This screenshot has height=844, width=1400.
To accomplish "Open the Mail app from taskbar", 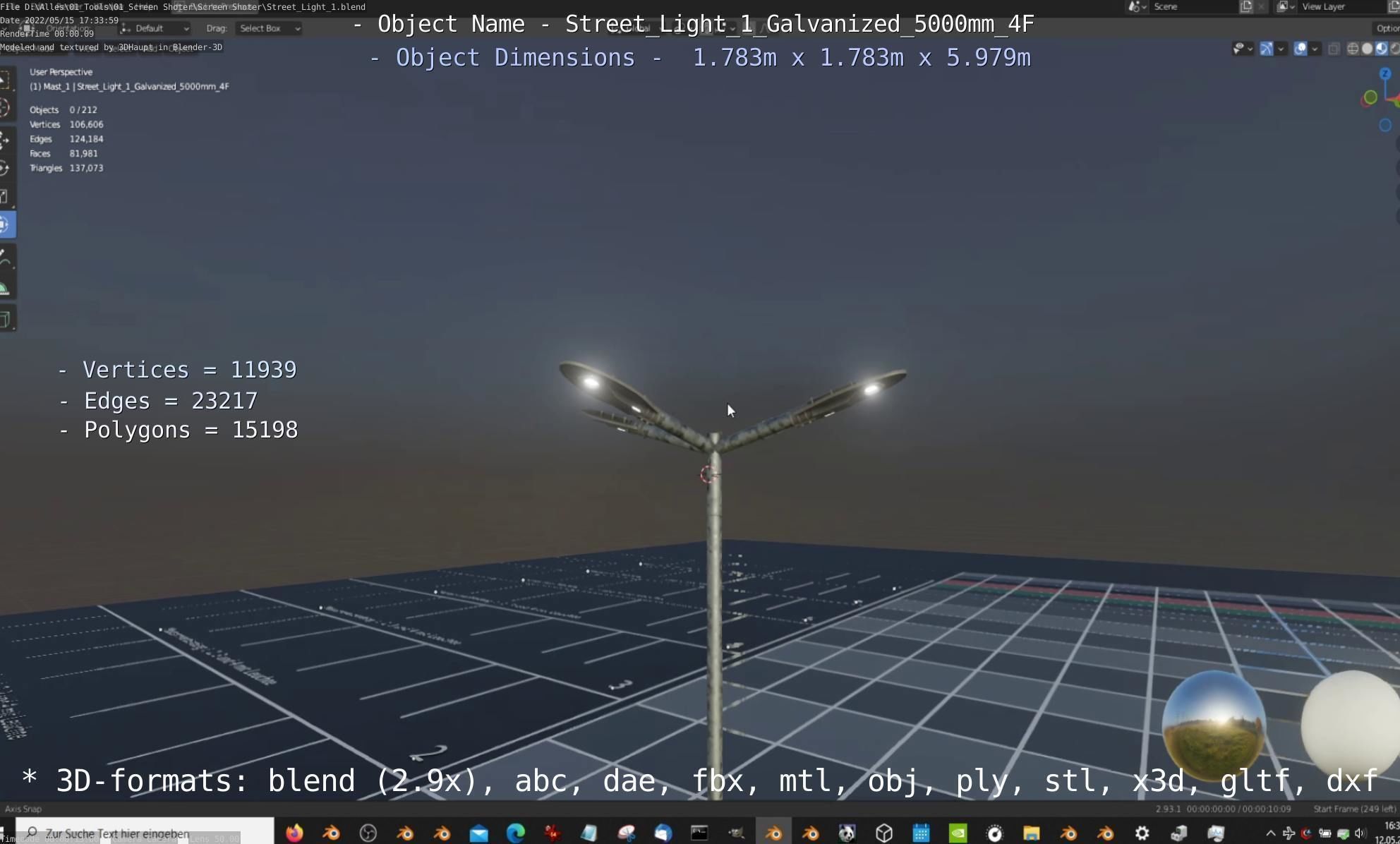I will point(479,833).
